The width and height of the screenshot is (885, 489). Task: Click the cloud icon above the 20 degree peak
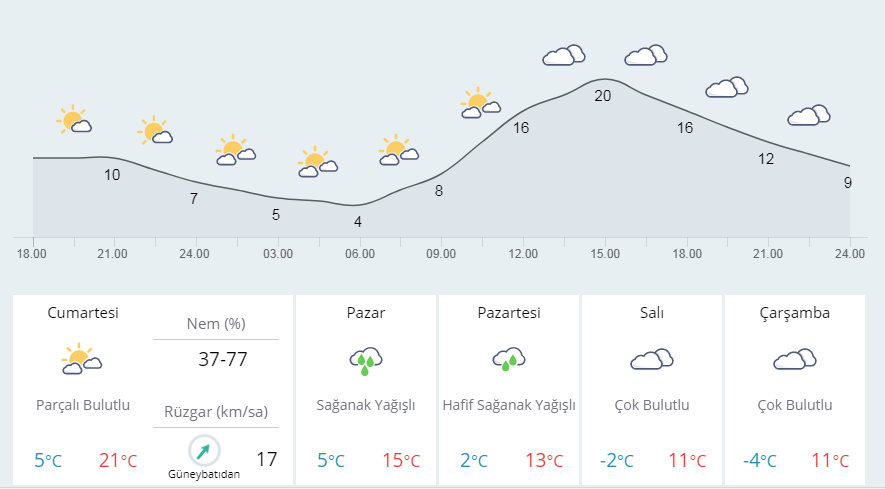pyautogui.click(x=564, y=55)
